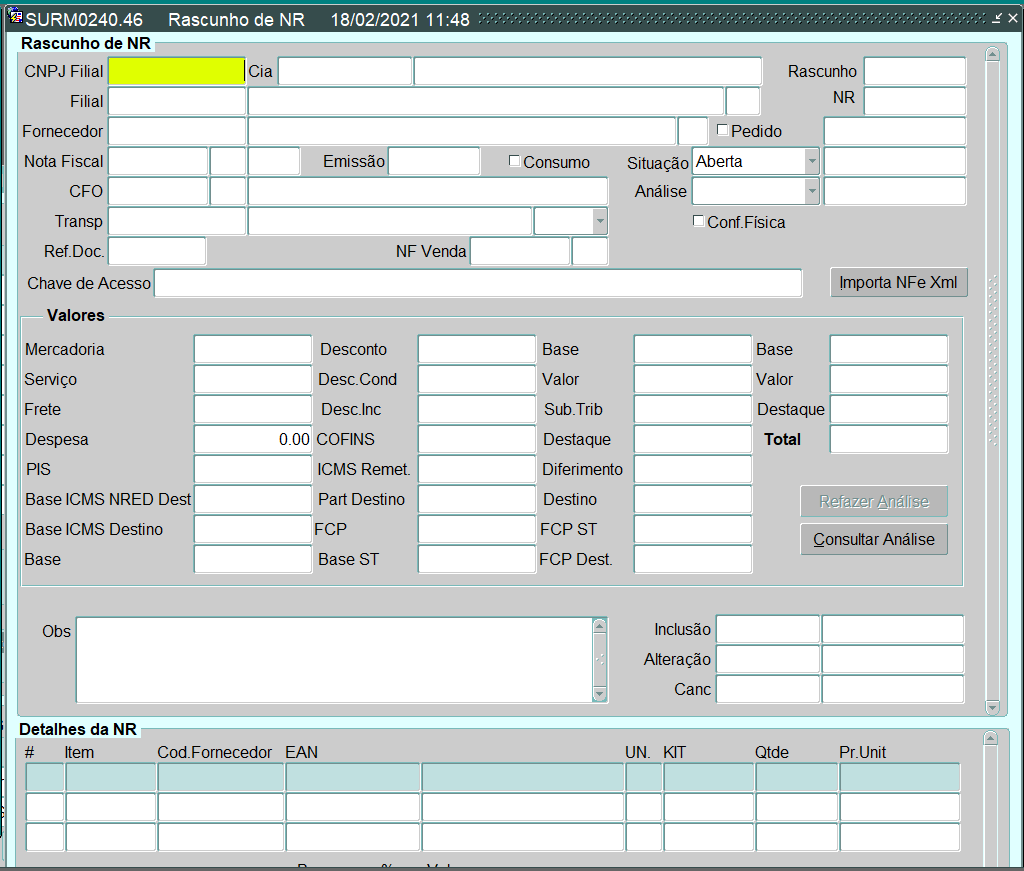Click the Importa NFe Xml button
This screenshot has width=1024, height=871.
pyautogui.click(x=898, y=283)
